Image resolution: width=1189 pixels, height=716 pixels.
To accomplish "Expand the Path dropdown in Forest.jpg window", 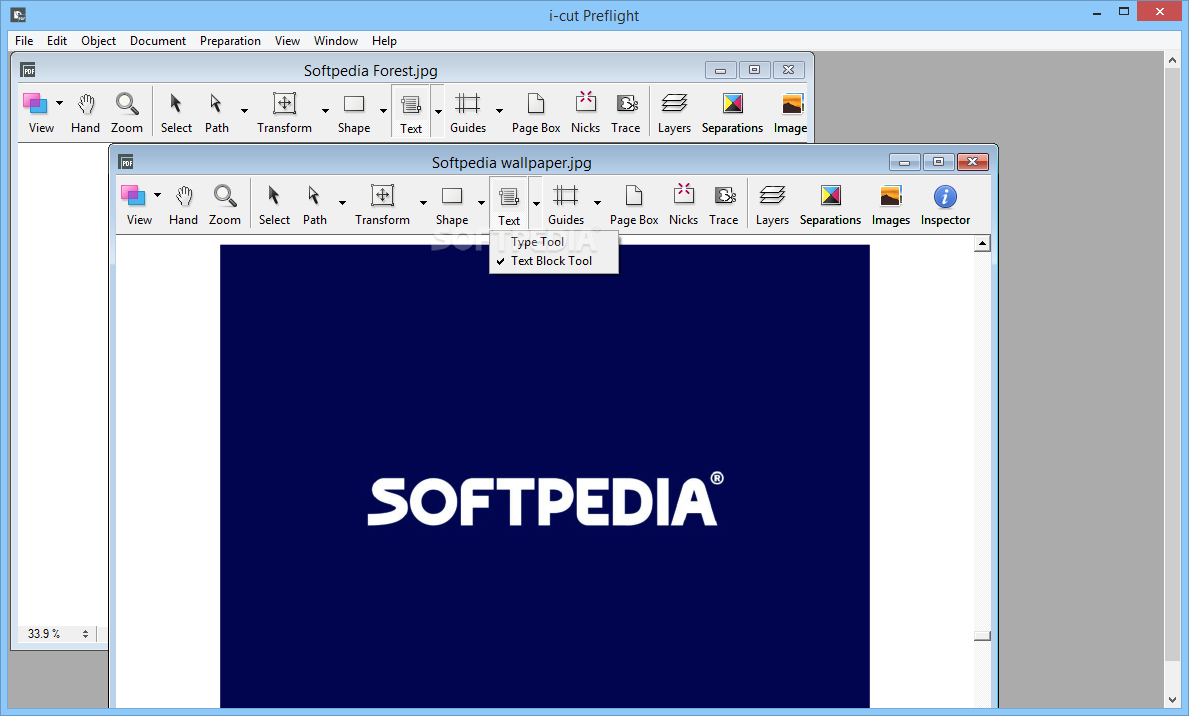I will (244, 111).
